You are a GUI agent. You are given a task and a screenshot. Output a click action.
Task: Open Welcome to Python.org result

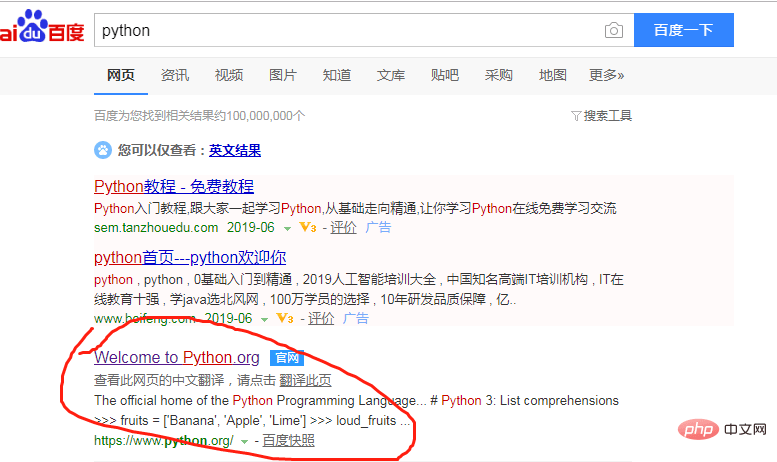[x=177, y=357]
